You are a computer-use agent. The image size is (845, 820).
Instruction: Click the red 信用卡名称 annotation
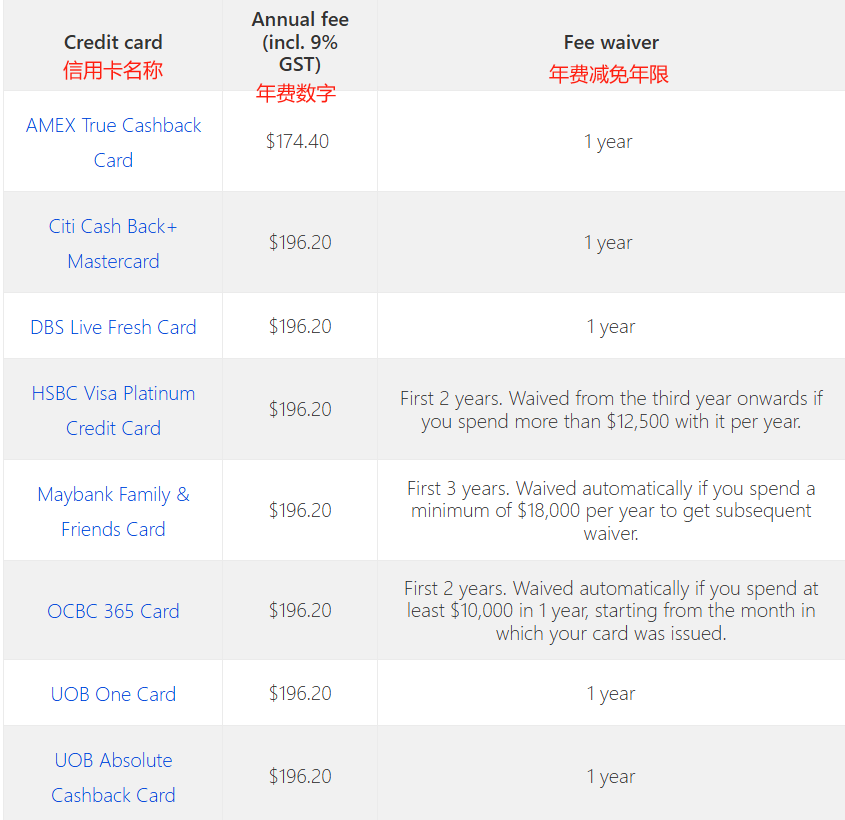click(113, 71)
